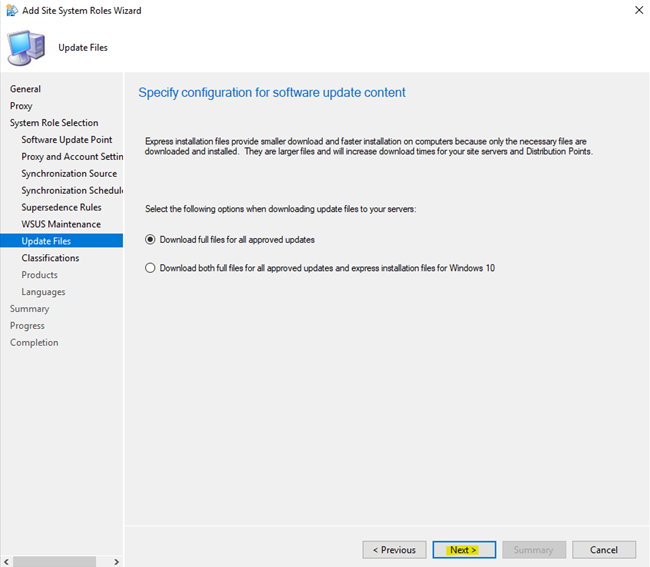Click the Next button
Image resolution: width=650 pixels, height=567 pixels.
tap(464, 550)
